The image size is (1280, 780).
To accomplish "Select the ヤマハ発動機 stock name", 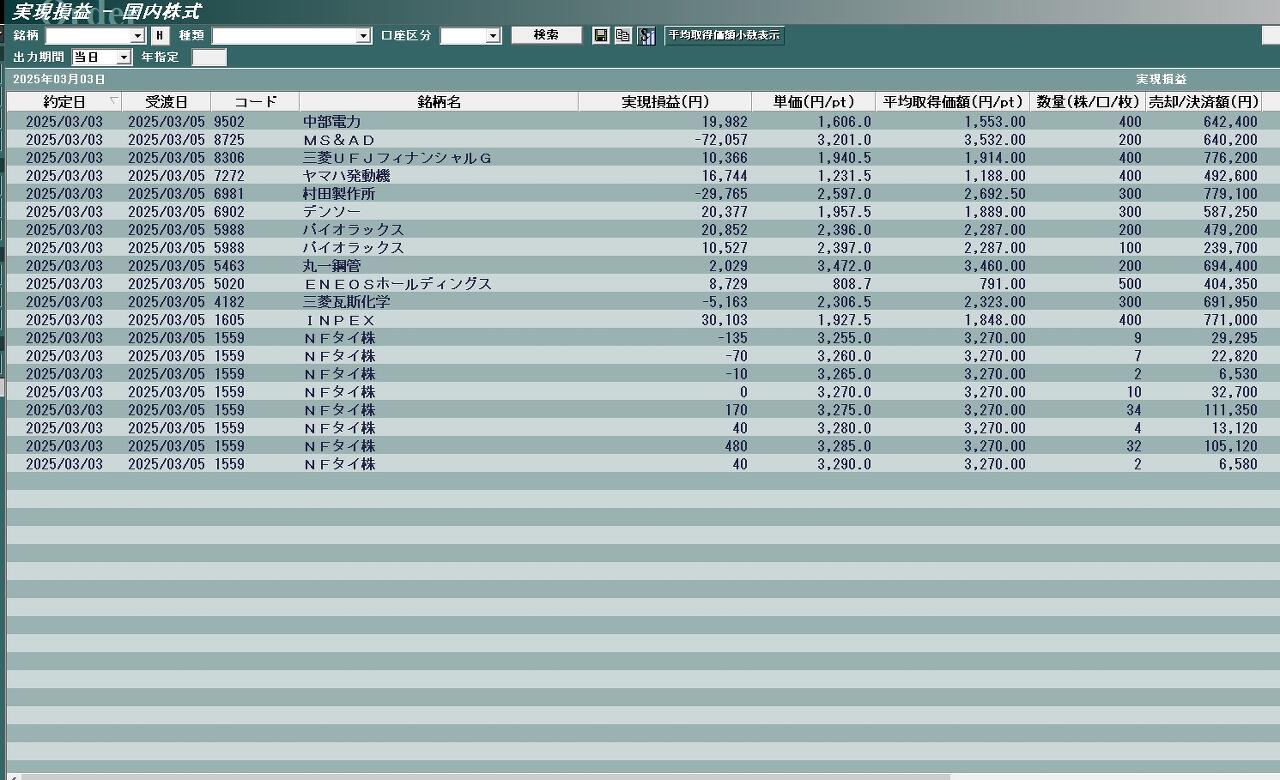I will coord(346,176).
